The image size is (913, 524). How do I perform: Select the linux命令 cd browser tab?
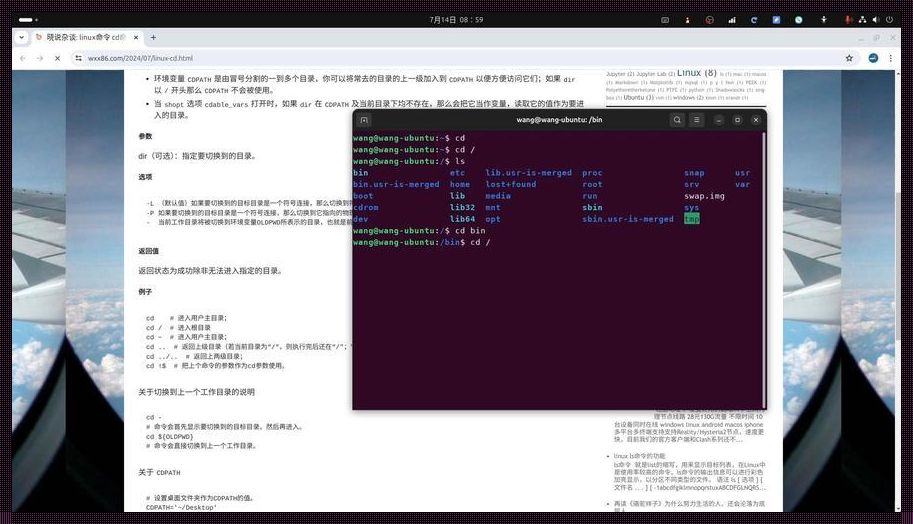click(x=86, y=37)
